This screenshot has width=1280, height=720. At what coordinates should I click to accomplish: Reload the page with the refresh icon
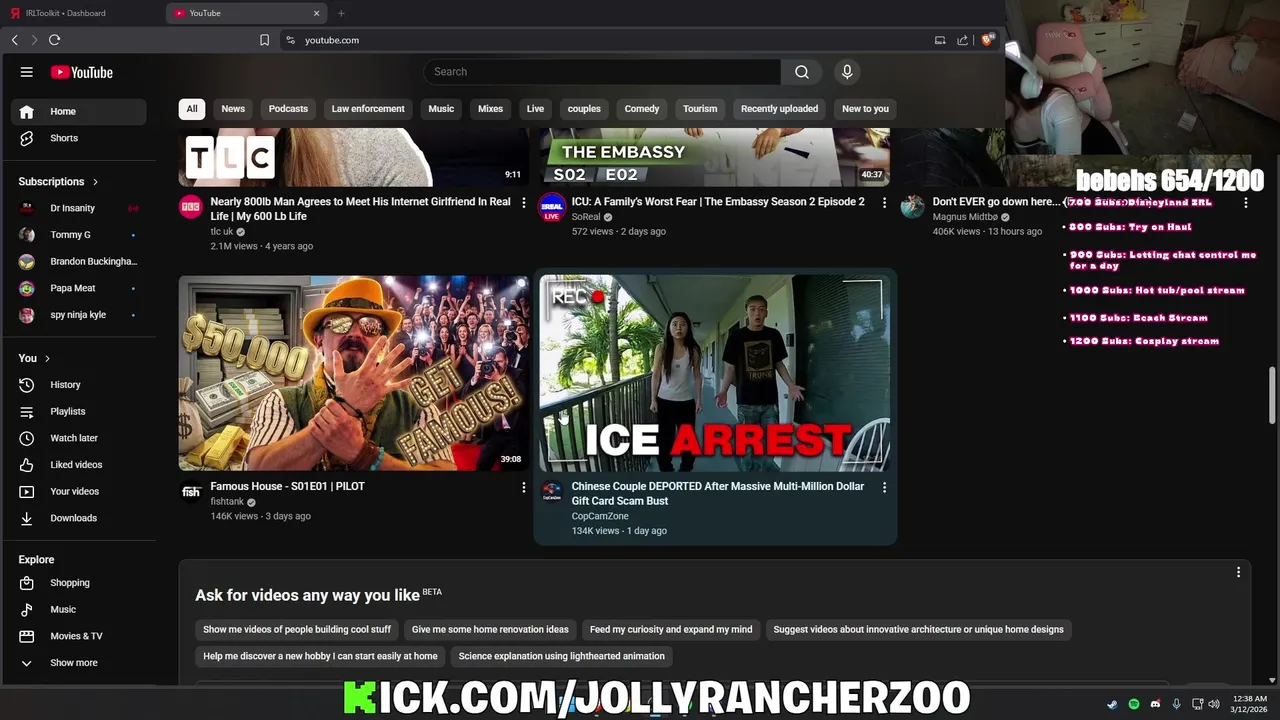coord(54,40)
